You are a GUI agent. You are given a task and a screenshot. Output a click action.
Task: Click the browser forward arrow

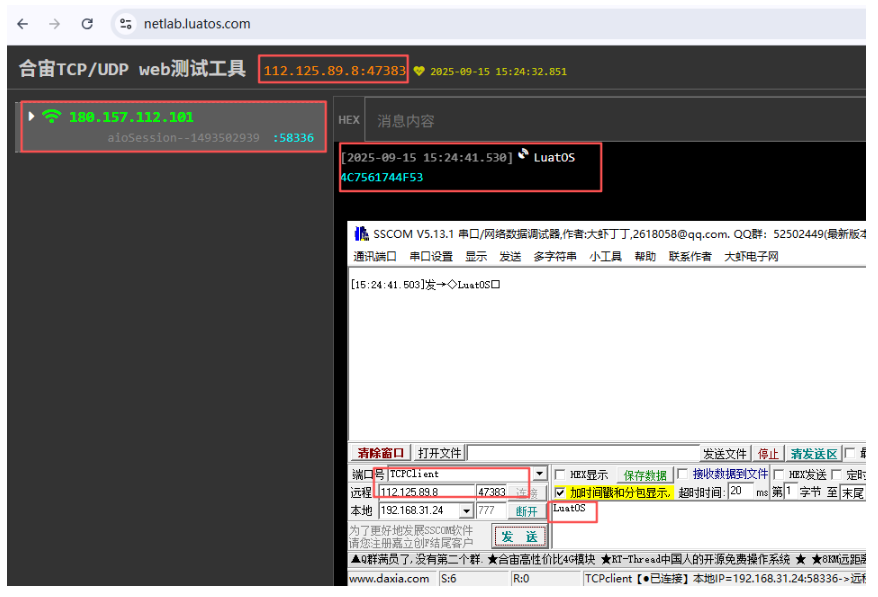(54, 24)
